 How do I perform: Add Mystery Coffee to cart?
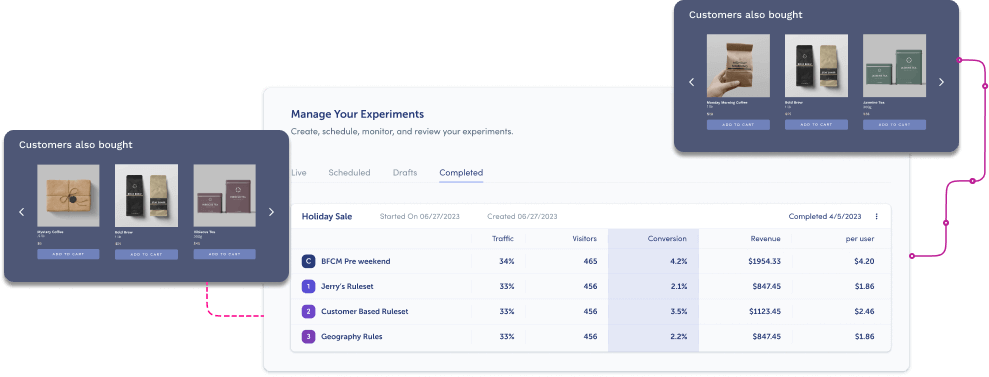pyautogui.click(x=68, y=254)
